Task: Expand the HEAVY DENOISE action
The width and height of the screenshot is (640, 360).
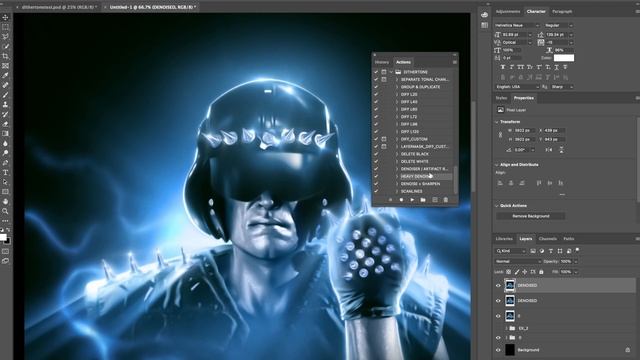Action: tap(397, 176)
